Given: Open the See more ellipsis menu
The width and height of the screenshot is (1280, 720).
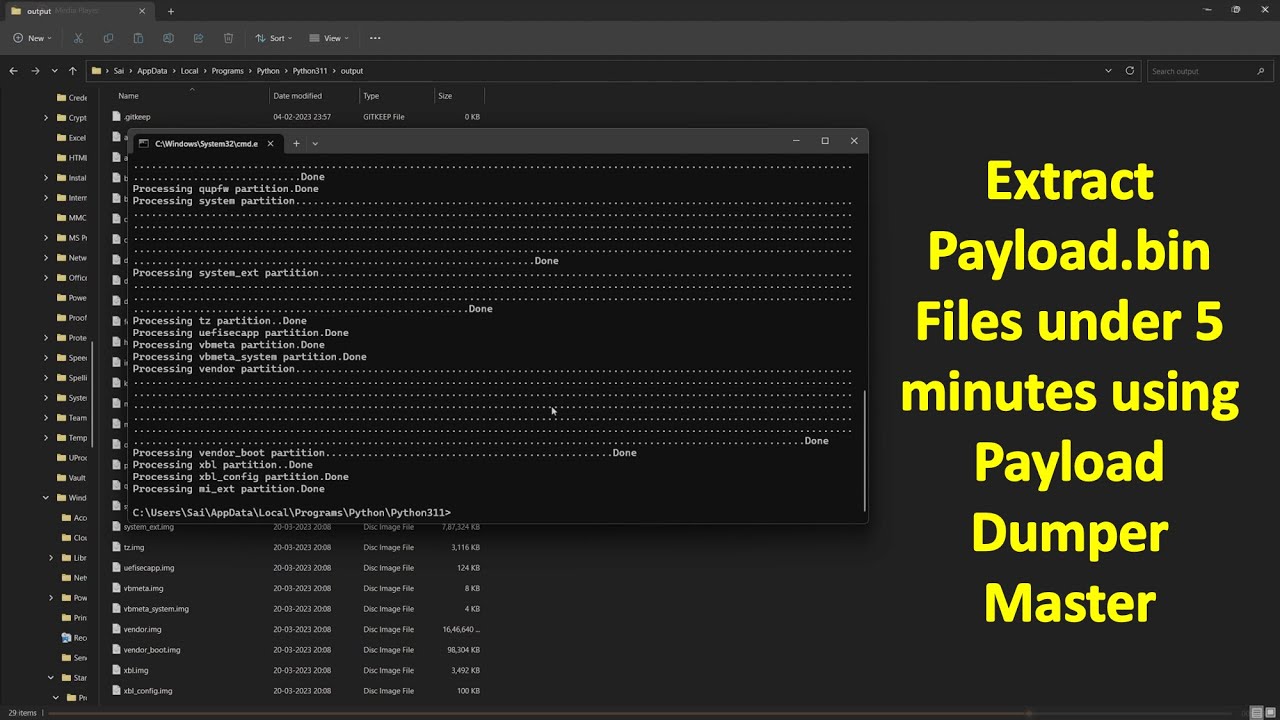Looking at the screenshot, I should pyautogui.click(x=375, y=38).
